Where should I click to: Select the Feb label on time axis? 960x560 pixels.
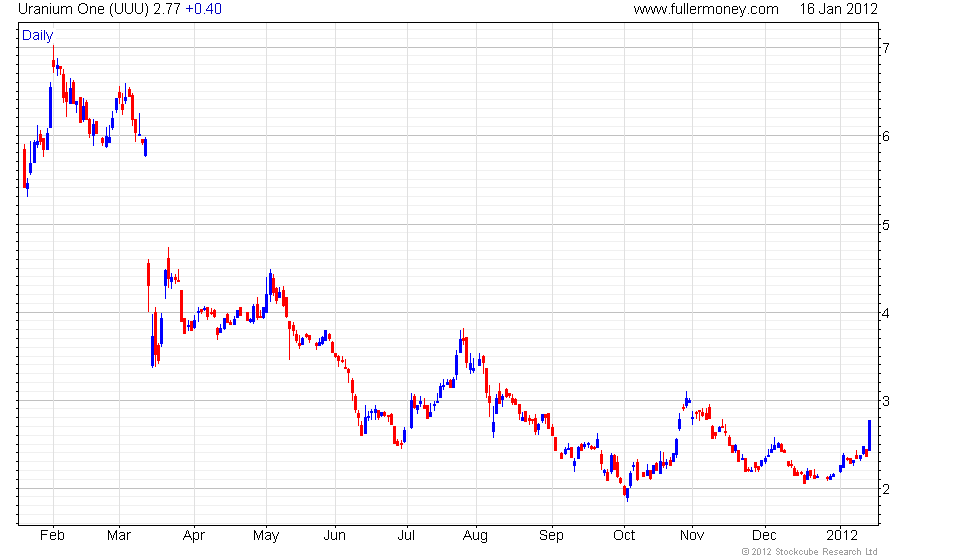coord(52,536)
